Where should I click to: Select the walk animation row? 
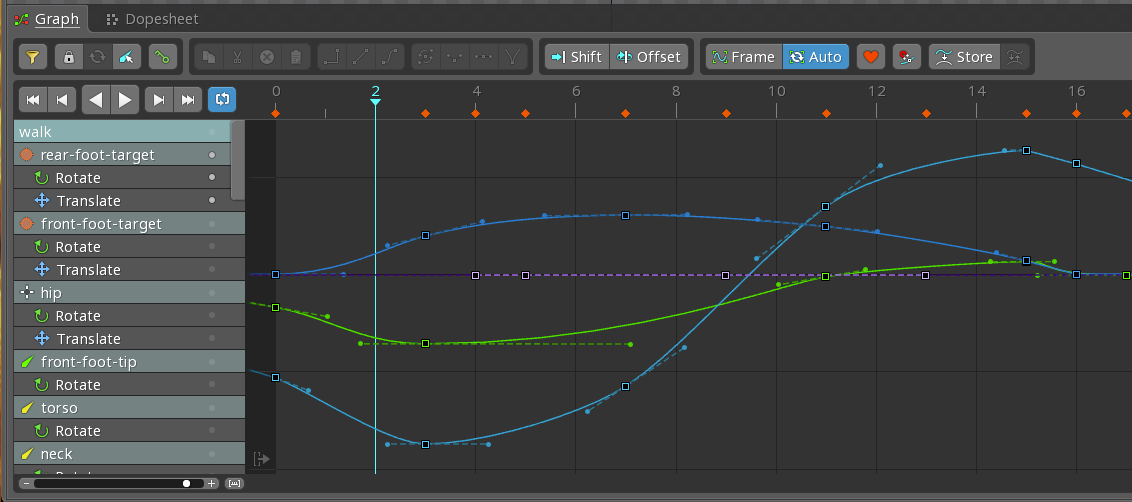coord(122,131)
